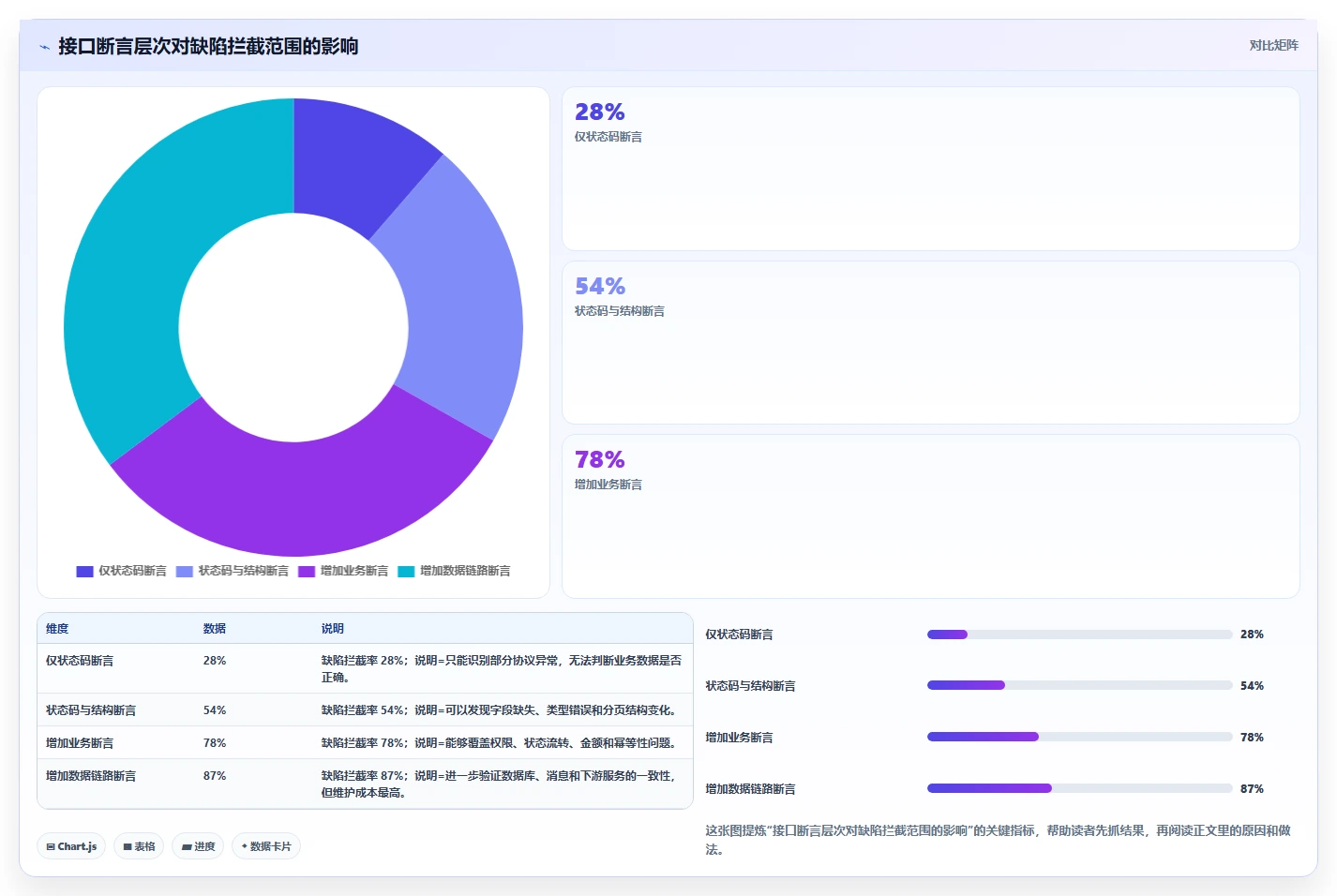The width and height of the screenshot is (1337, 896).
Task: Toggle the 增加数据链路断言 legend swatch
Action: 406,571
